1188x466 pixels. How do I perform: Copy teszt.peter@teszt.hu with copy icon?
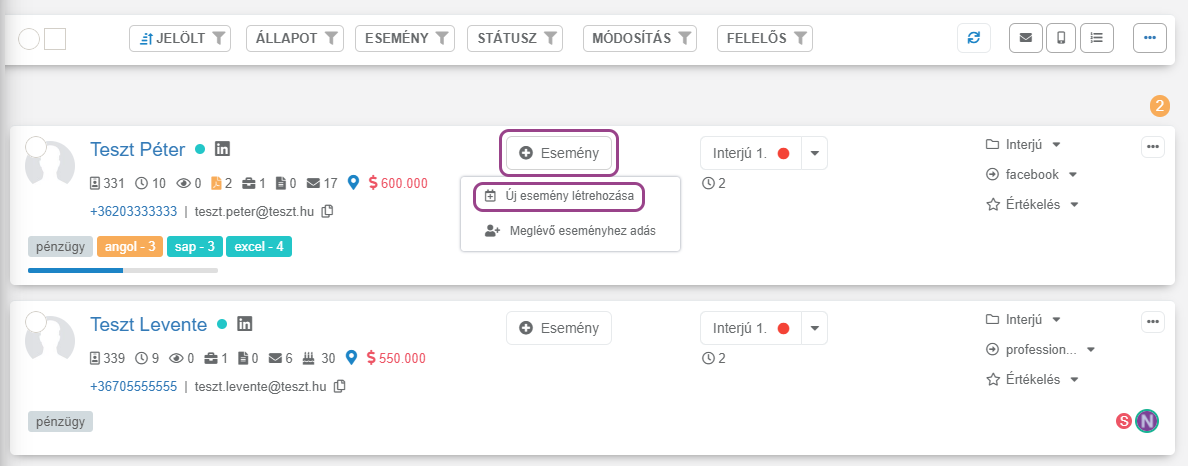pyautogui.click(x=327, y=211)
